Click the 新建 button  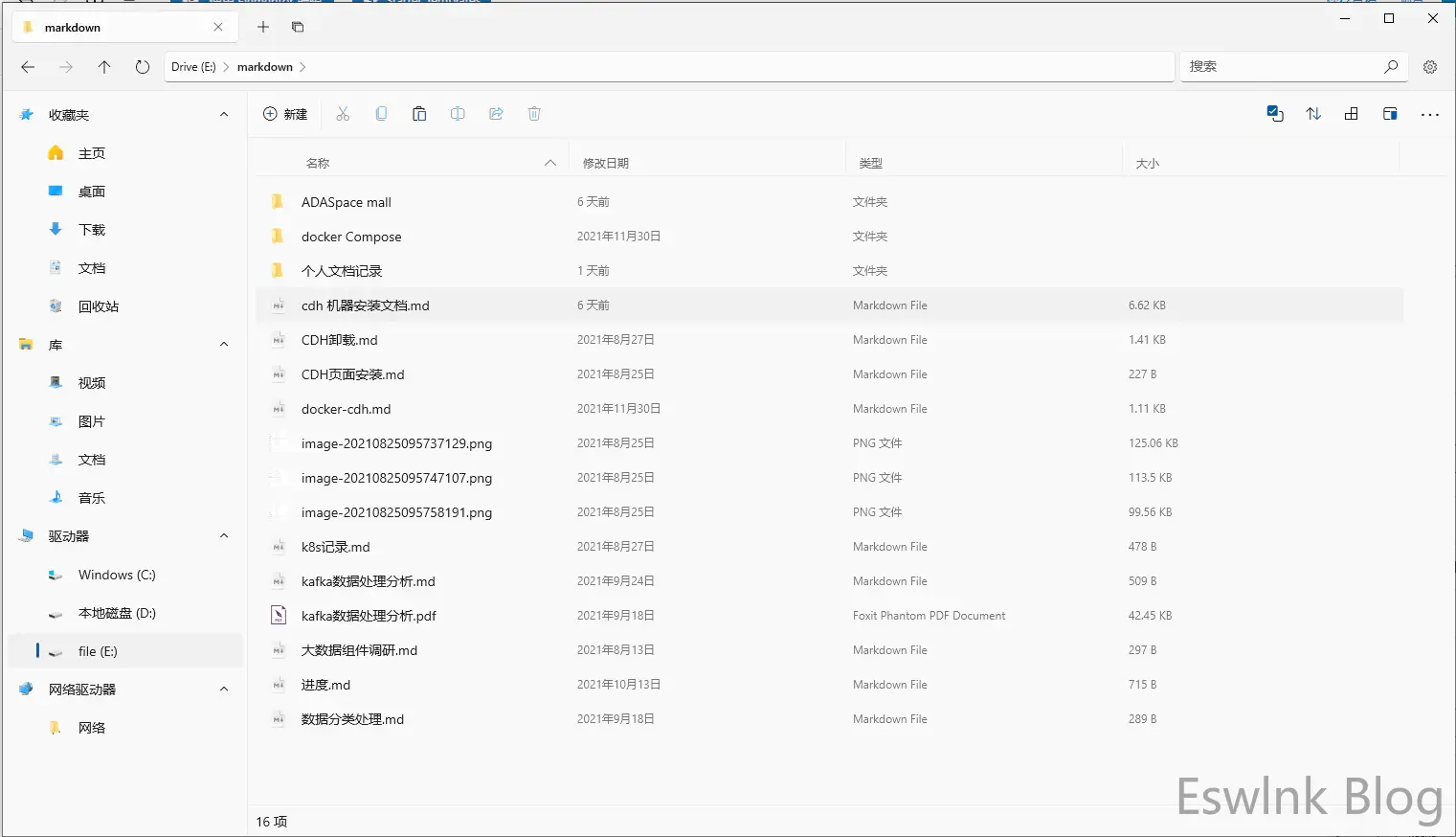[285, 114]
